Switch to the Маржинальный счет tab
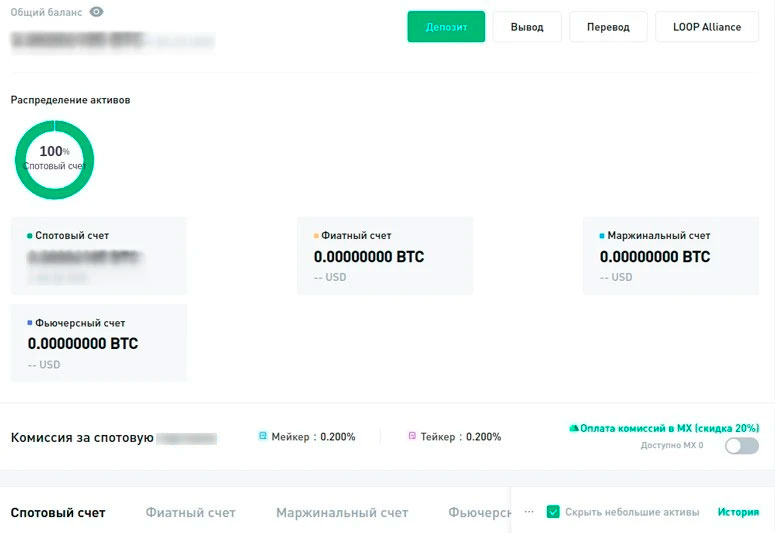The height and width of the screenshot is (533, 775). (342, 513)
